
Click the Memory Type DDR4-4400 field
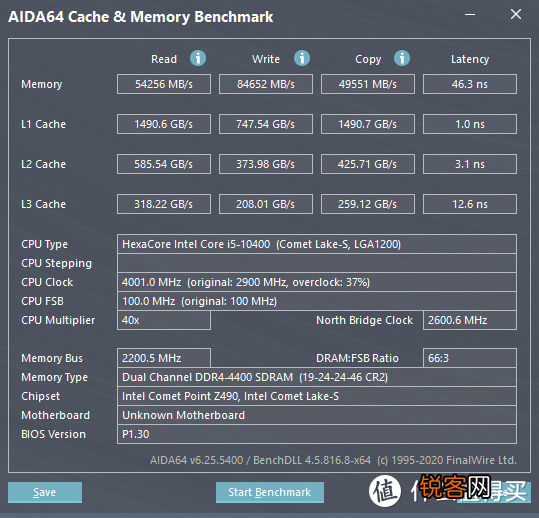click(x=317, y=377)
